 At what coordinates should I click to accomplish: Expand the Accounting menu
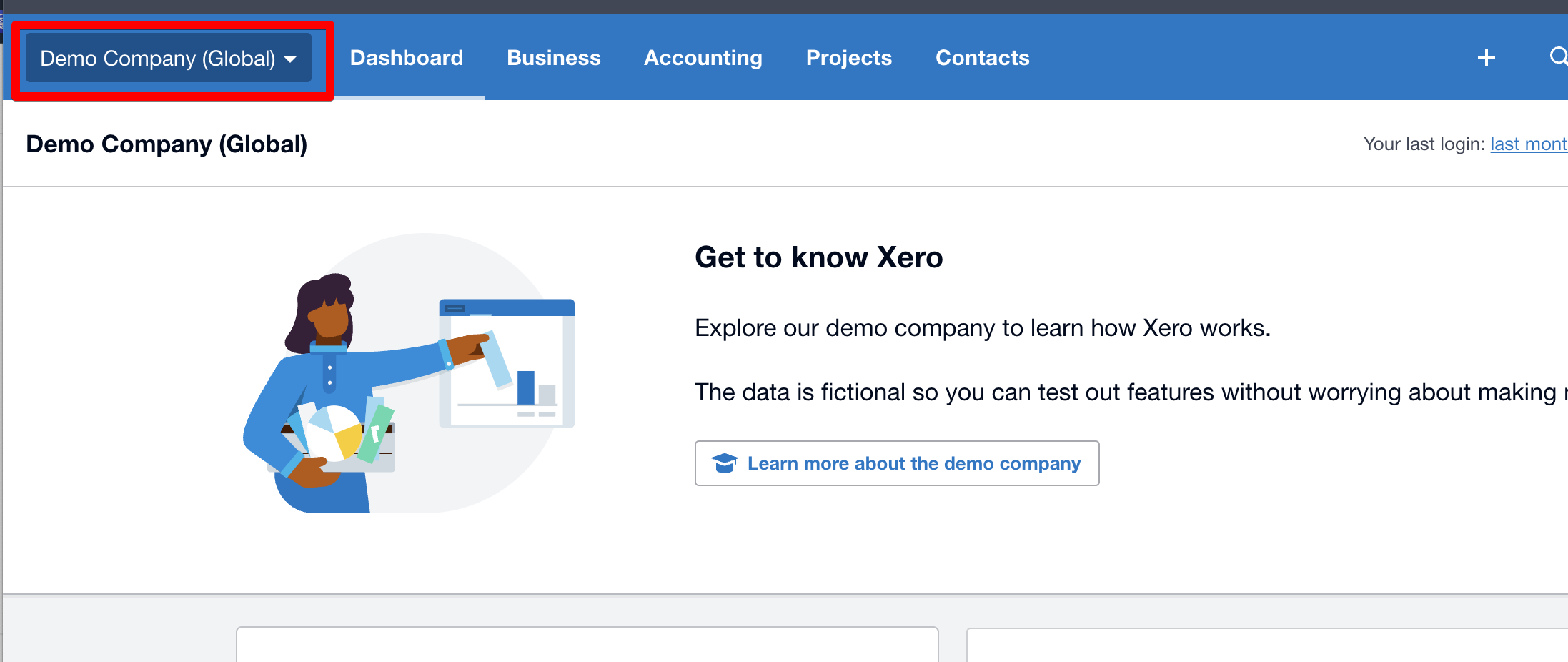703,58
